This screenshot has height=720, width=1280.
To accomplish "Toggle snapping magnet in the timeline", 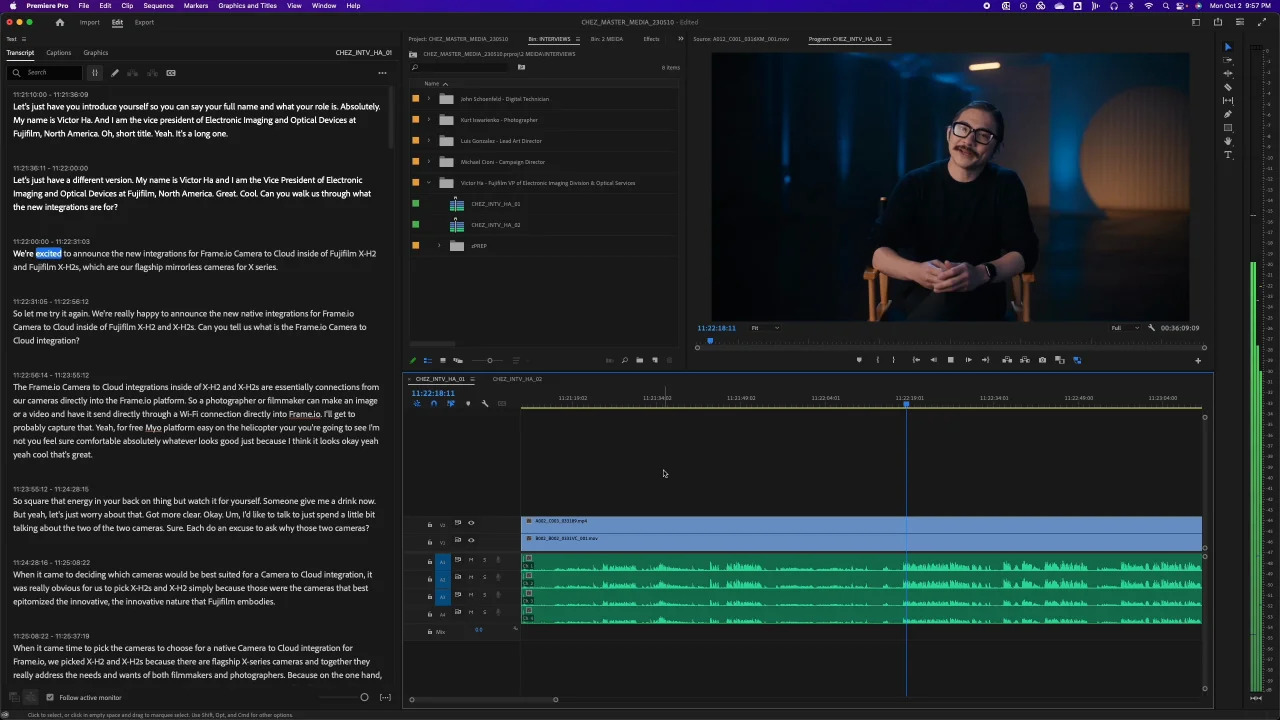I will 433,404.
